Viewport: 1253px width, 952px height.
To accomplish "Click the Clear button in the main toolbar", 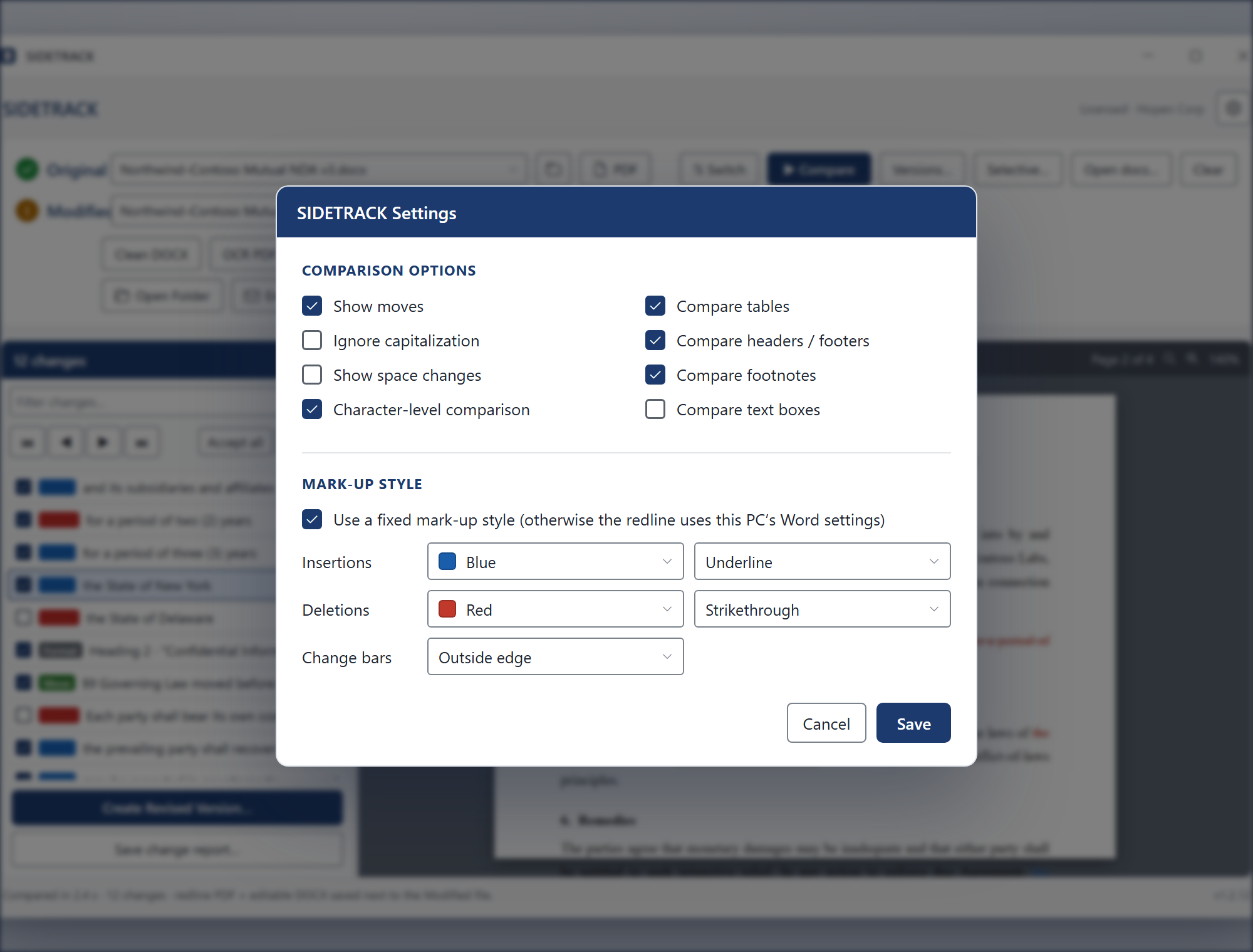I will 1209,170.
